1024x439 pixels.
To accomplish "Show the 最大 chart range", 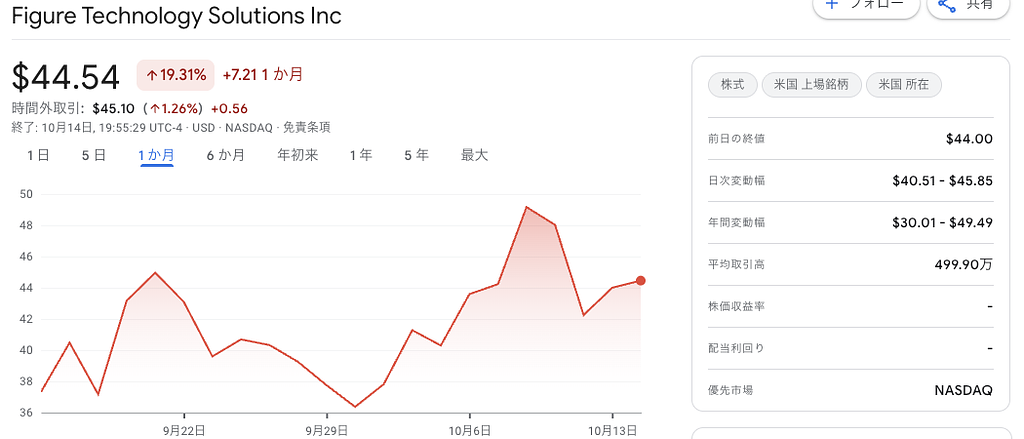I will (474, 155).
